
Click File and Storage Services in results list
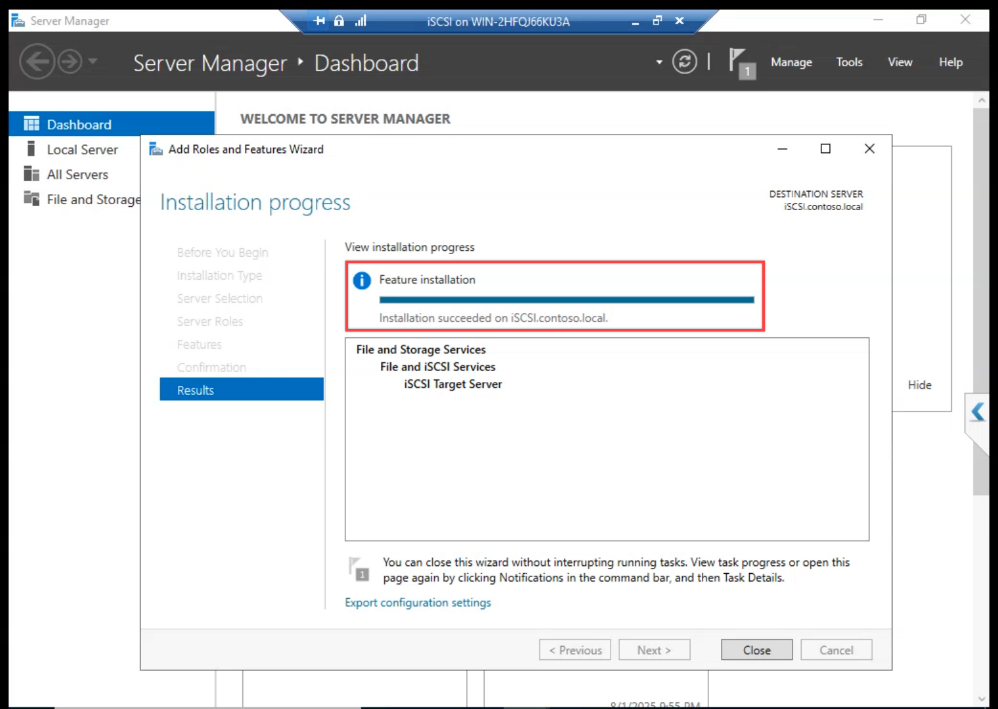click(421, 349)
